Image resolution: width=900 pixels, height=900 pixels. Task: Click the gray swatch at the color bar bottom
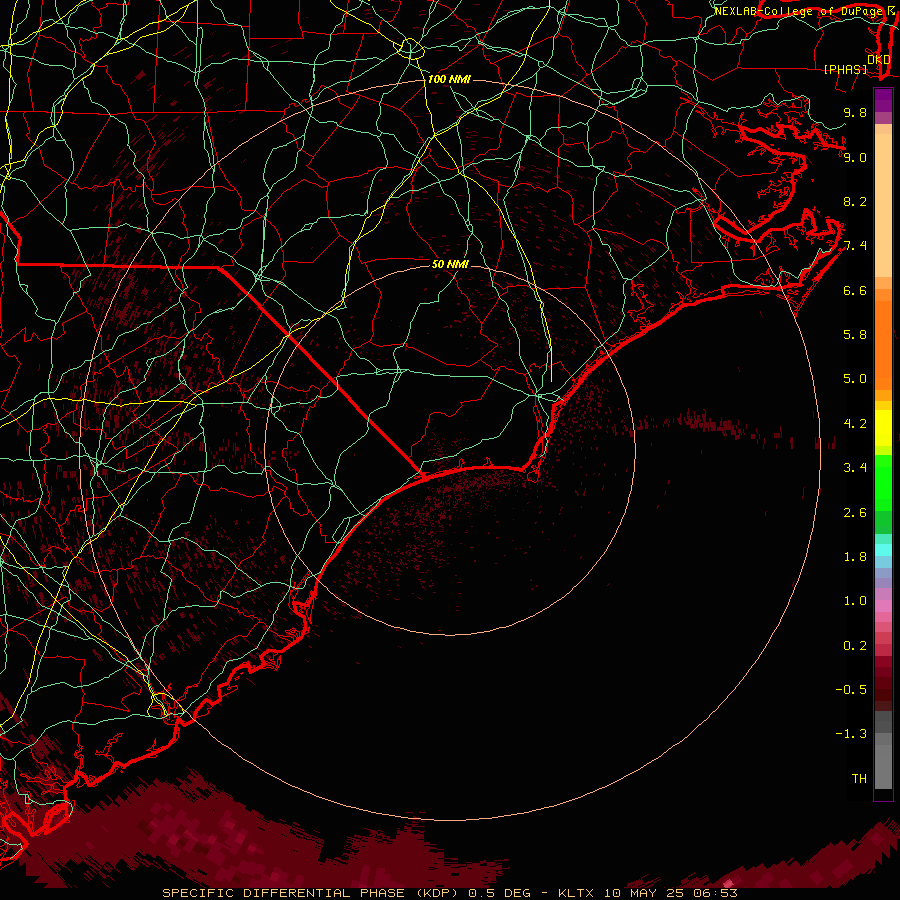(x=883, y=766)
